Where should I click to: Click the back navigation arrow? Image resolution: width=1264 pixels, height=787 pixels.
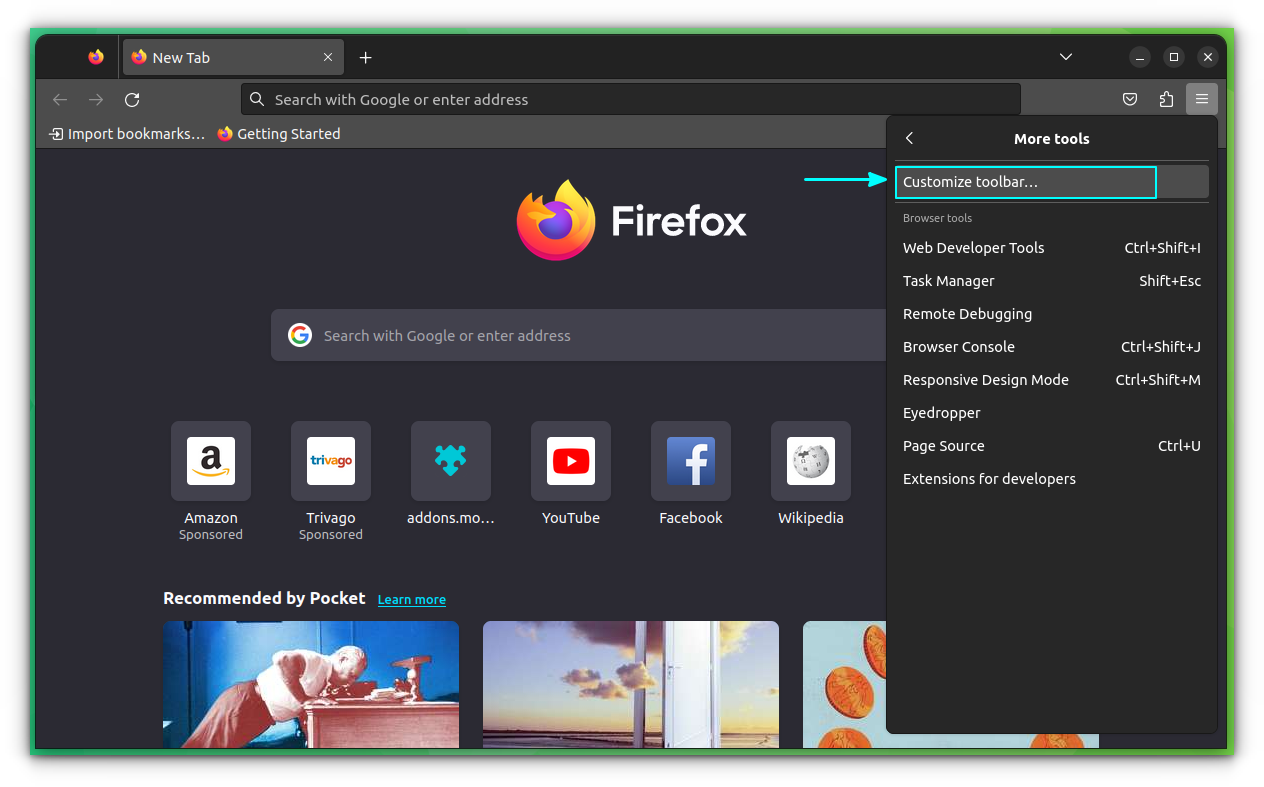pyautogui.click(x=60, y=99)
